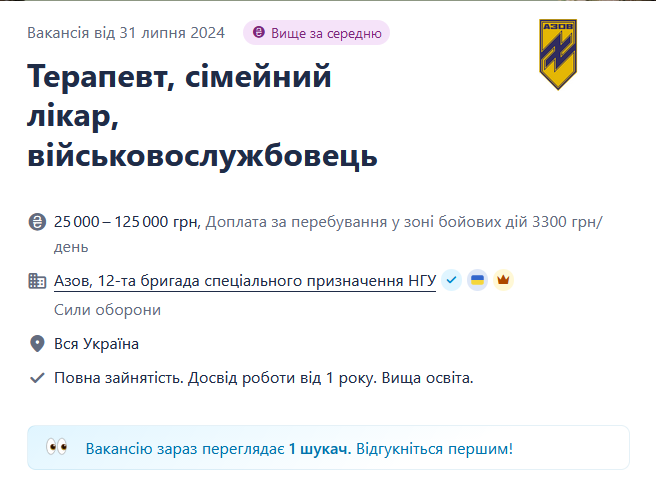This screenshot has height=497, width=656.
Task: Click the hryvnia icon in the salary badge
Action: [x=259, y=32]
